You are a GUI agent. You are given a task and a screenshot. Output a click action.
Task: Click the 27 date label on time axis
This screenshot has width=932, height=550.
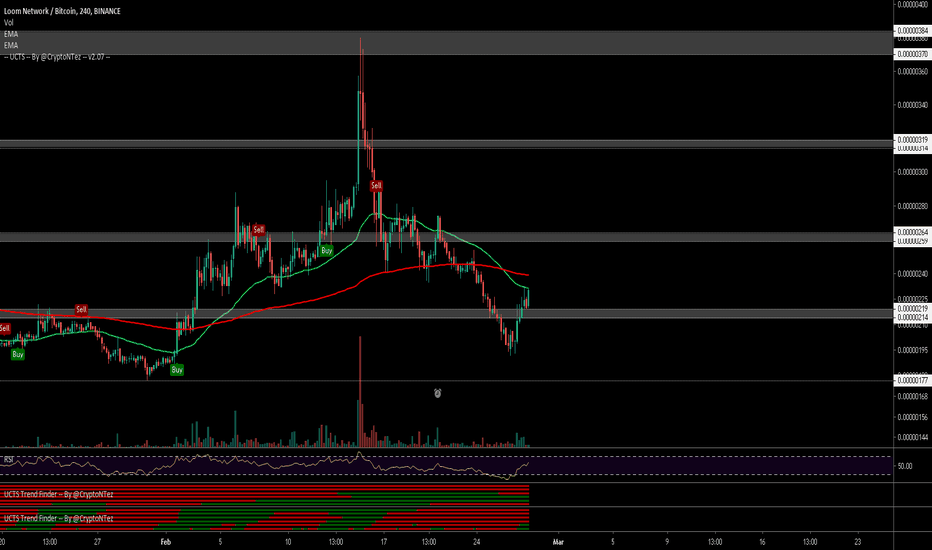97,542
